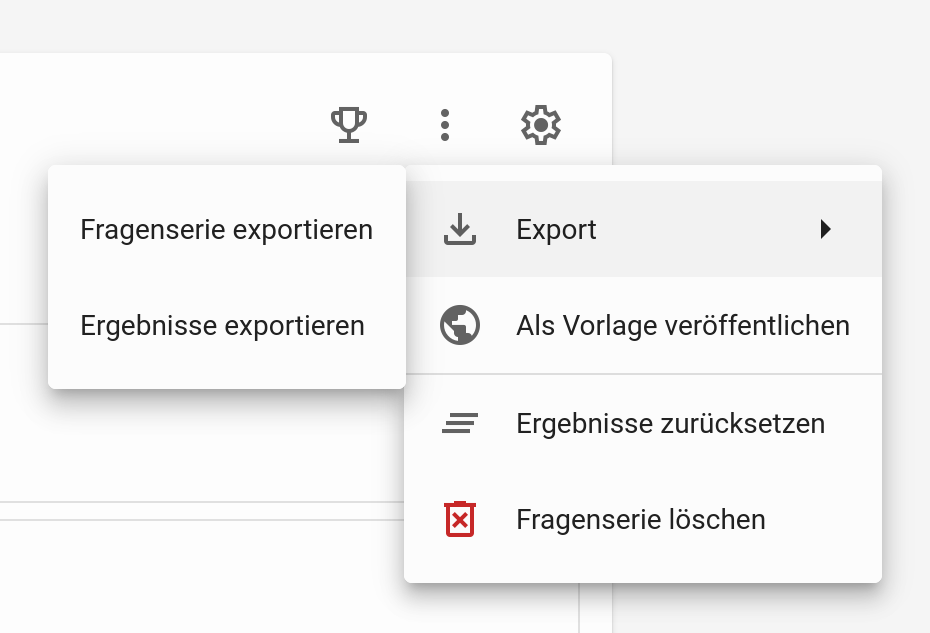
Task: Select Ergebnisse zurücksetzen
Action: (670, 423)
